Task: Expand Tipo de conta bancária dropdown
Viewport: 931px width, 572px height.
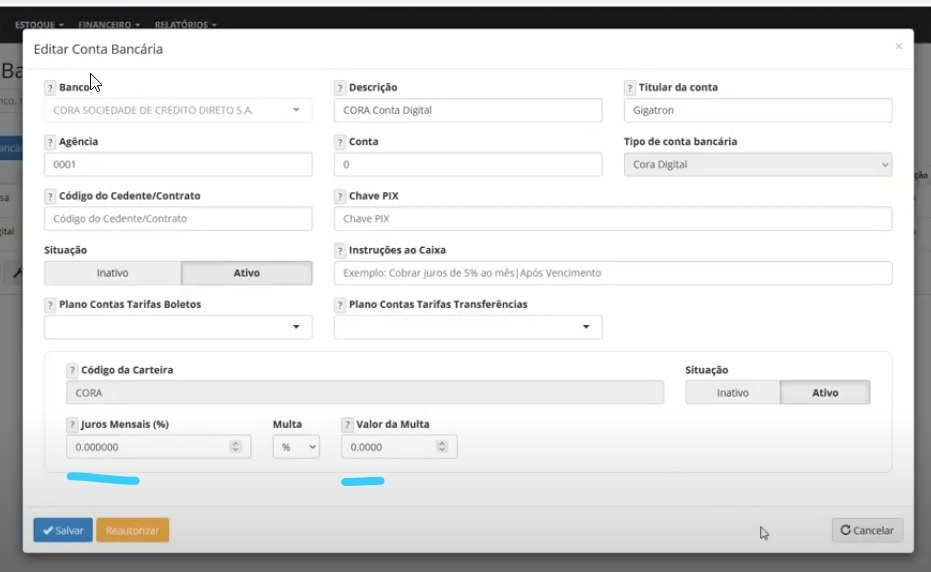Action: pyautogui.click(x=757, y=165)
